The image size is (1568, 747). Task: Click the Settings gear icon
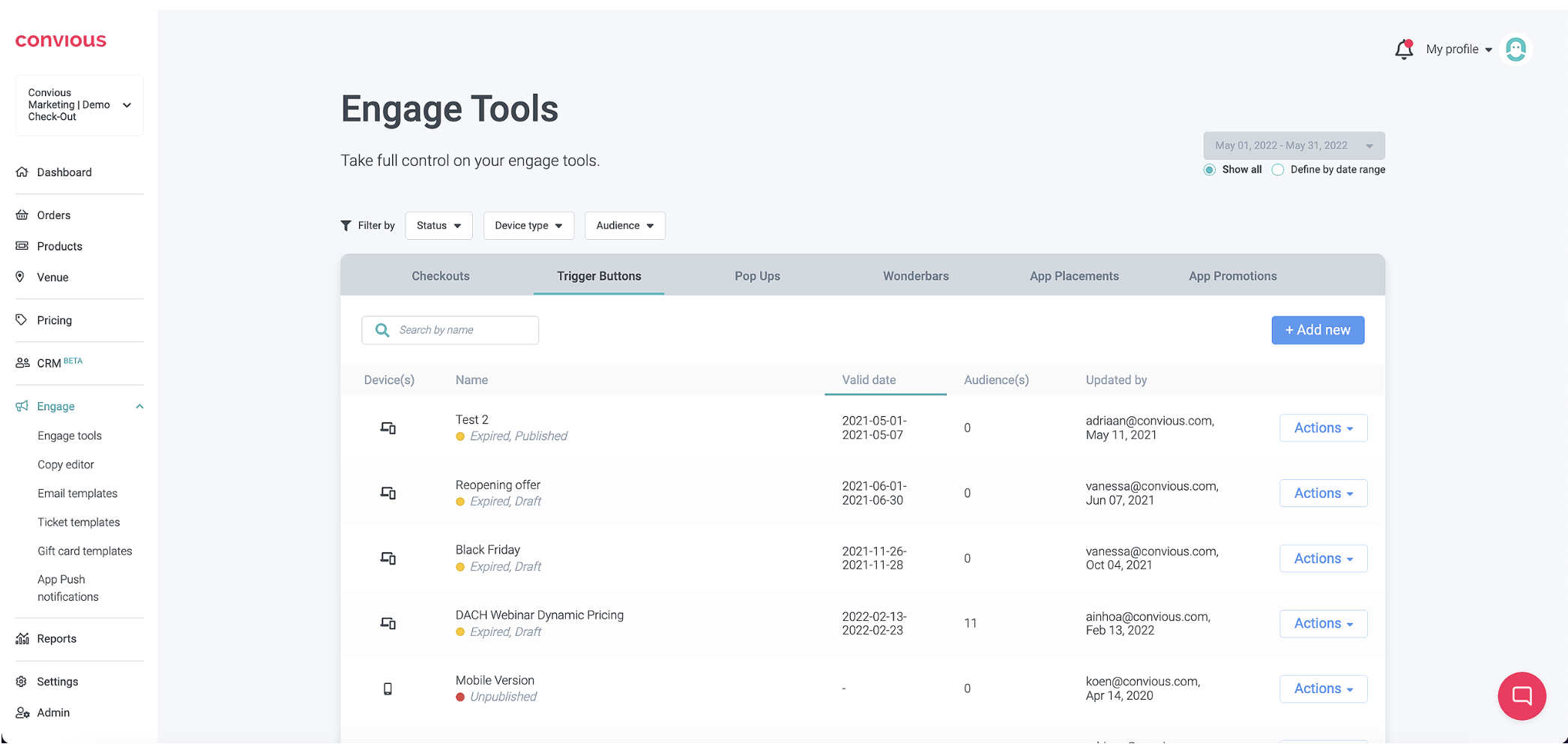pyautogui.click(x=22, y=682)
